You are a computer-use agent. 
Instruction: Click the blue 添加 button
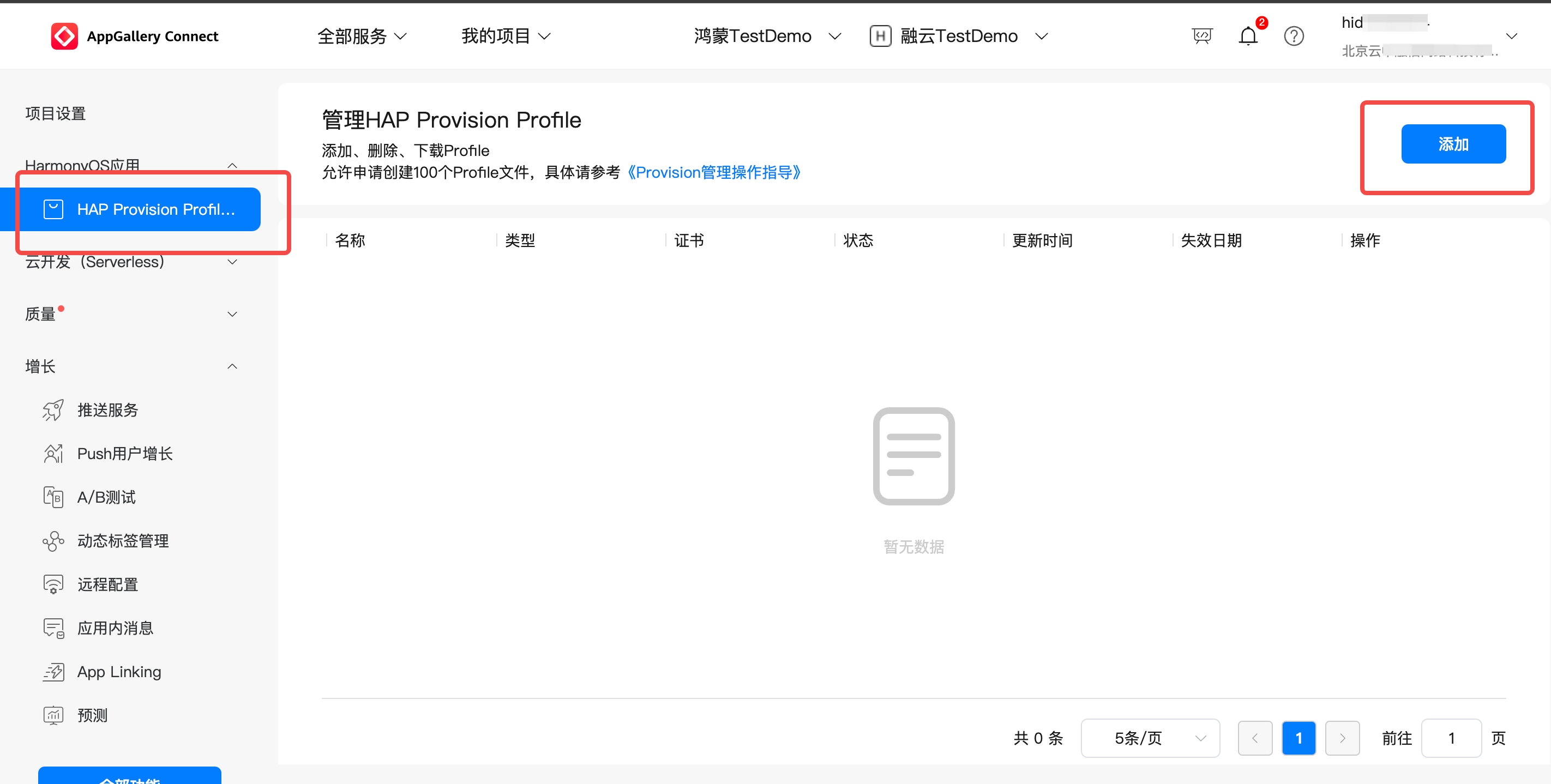point(1453,144)
